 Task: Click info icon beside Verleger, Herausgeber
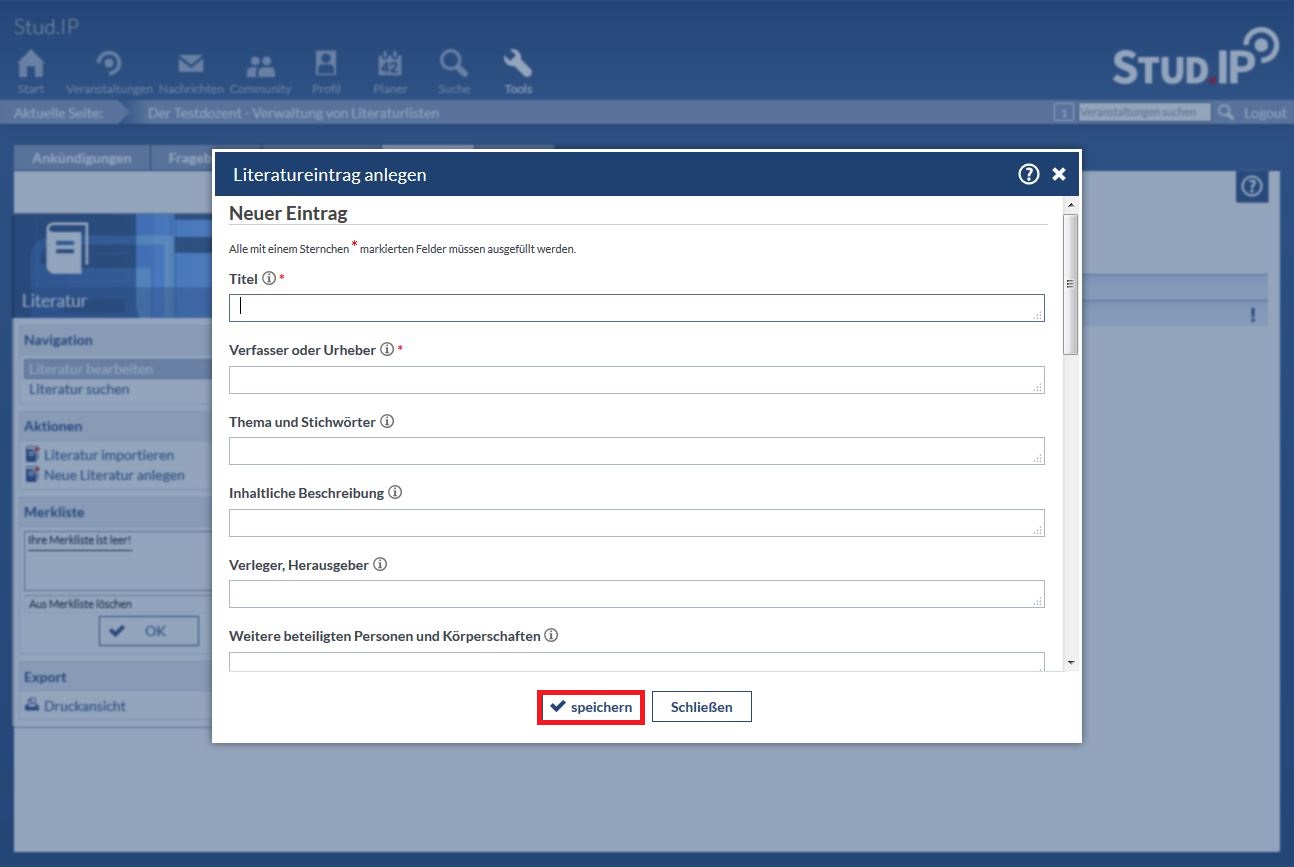click(x=380, y=565)
